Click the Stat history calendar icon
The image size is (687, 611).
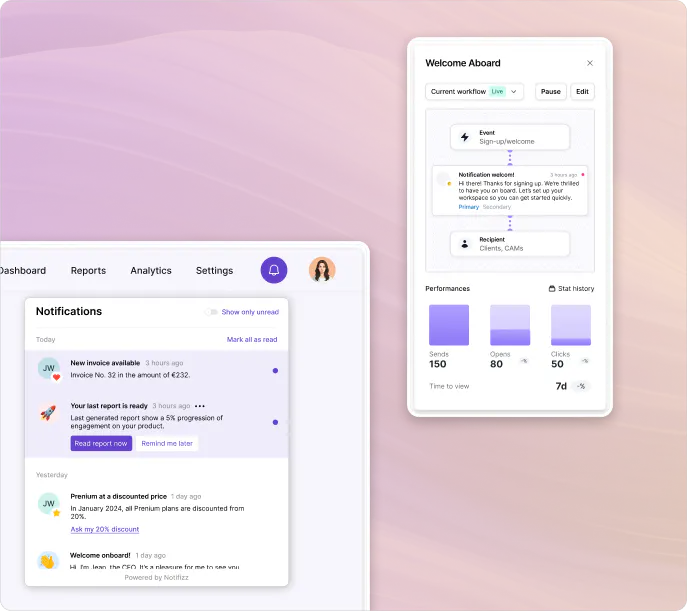[552, 289]
